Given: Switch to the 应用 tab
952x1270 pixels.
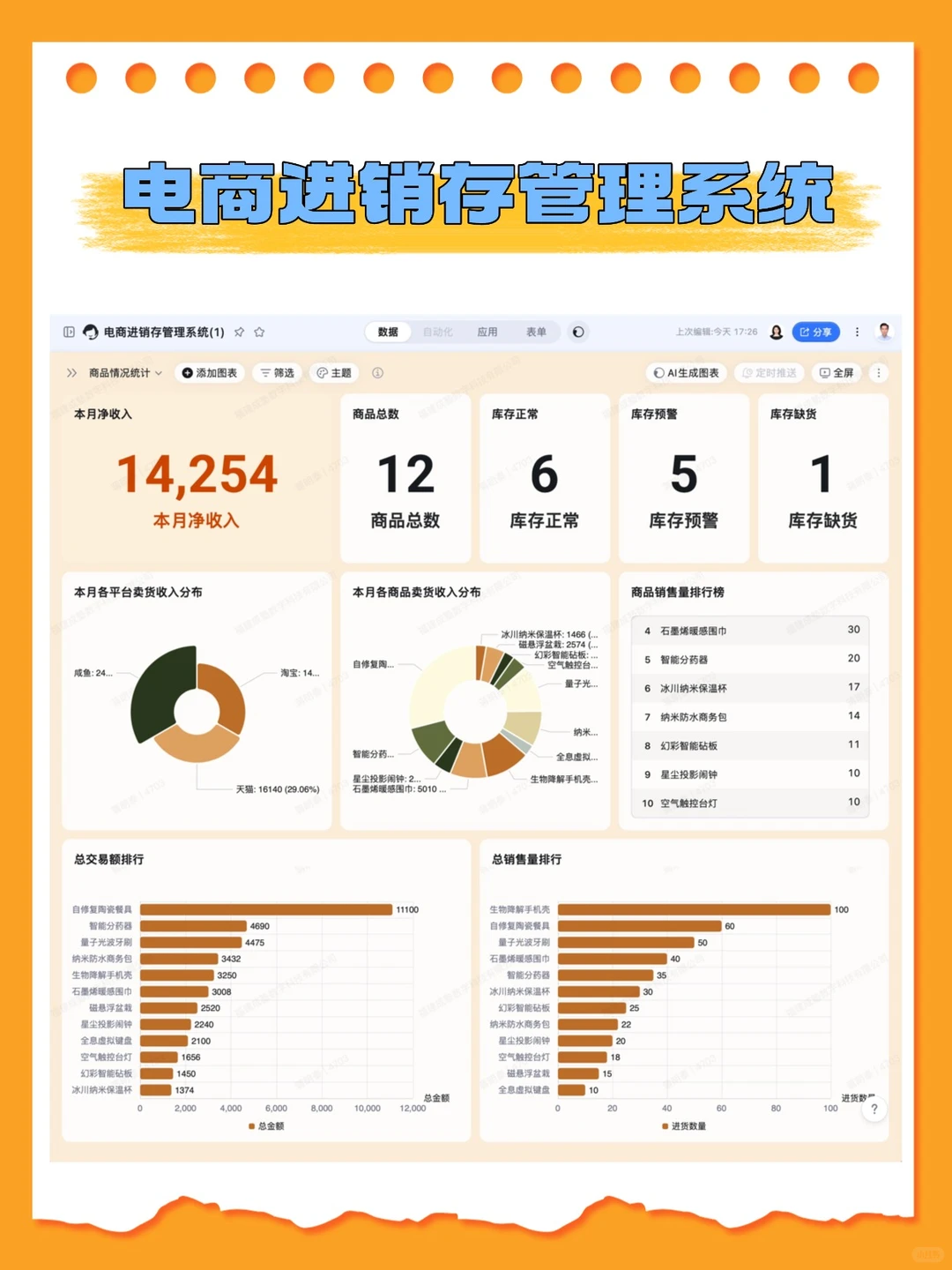Looking at the screenshot, I should coord(487,332).
